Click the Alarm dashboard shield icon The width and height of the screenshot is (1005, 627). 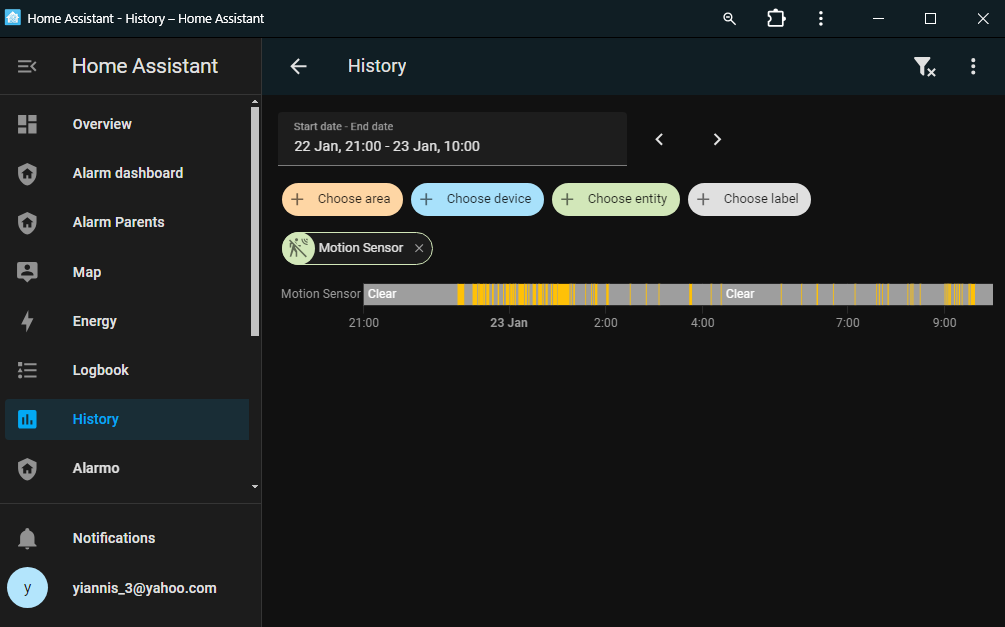[27, 174]
